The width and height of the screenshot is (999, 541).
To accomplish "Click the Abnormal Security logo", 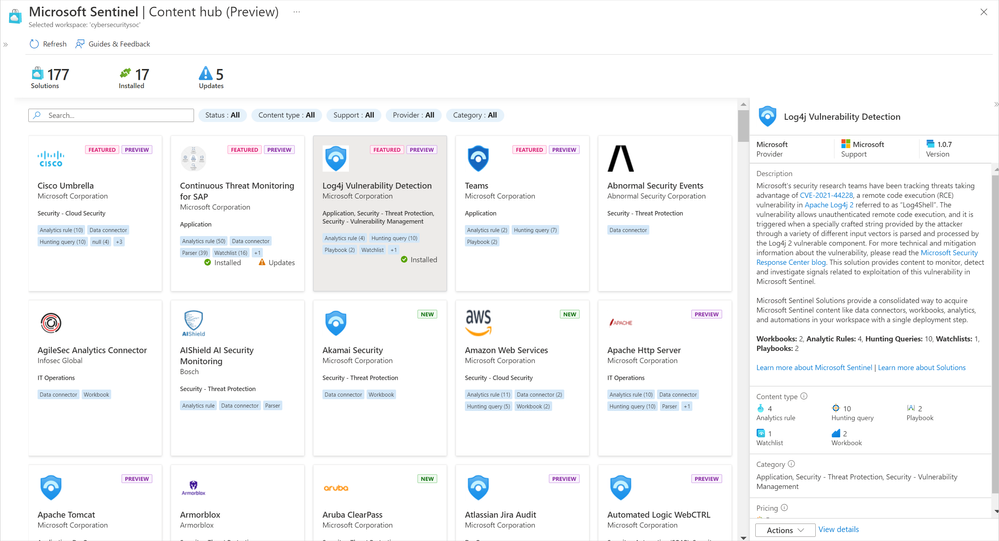I will pyautogui.click(x=621, y=159).
